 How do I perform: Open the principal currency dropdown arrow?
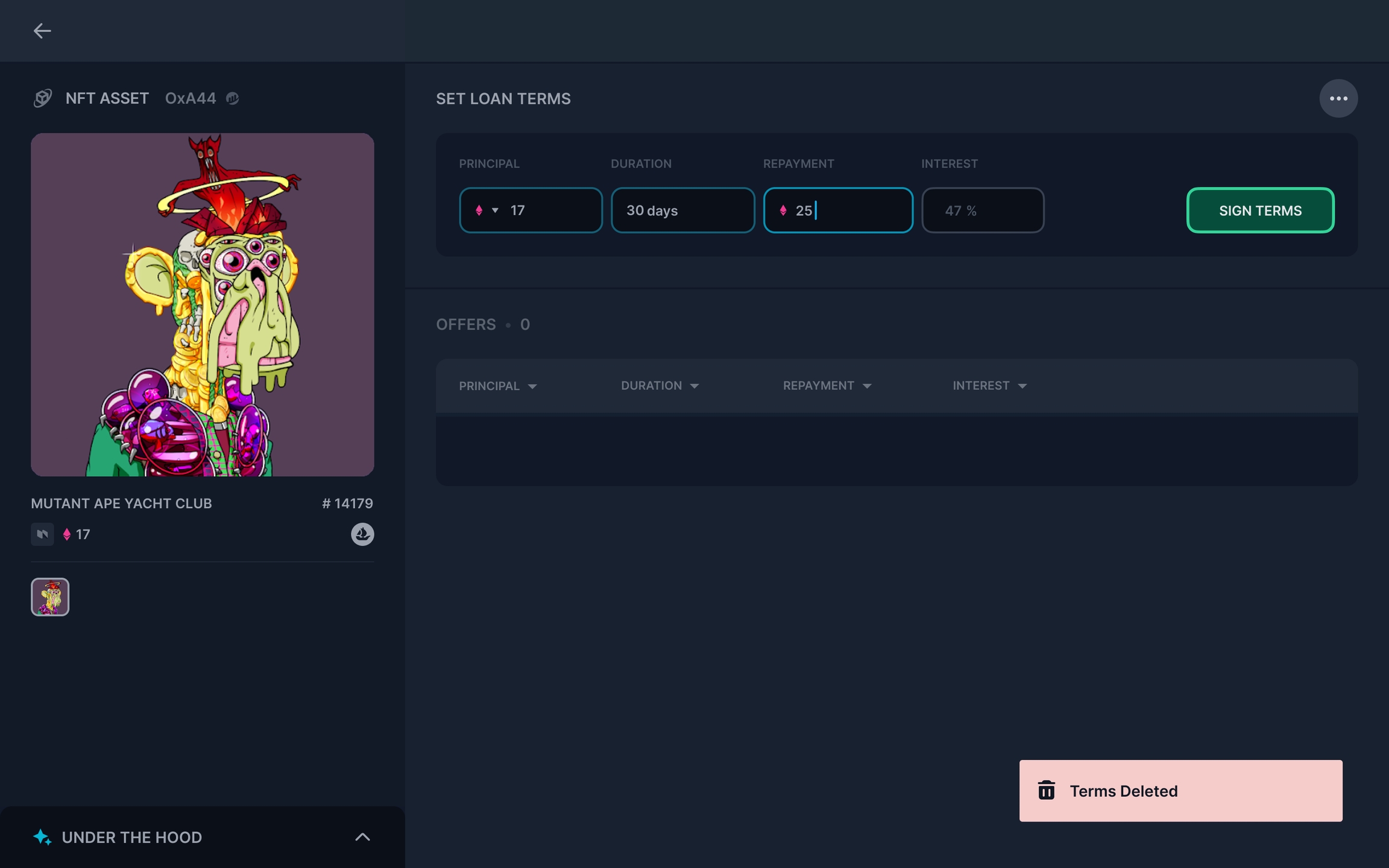pyautogui.click(x=495, y=210)
